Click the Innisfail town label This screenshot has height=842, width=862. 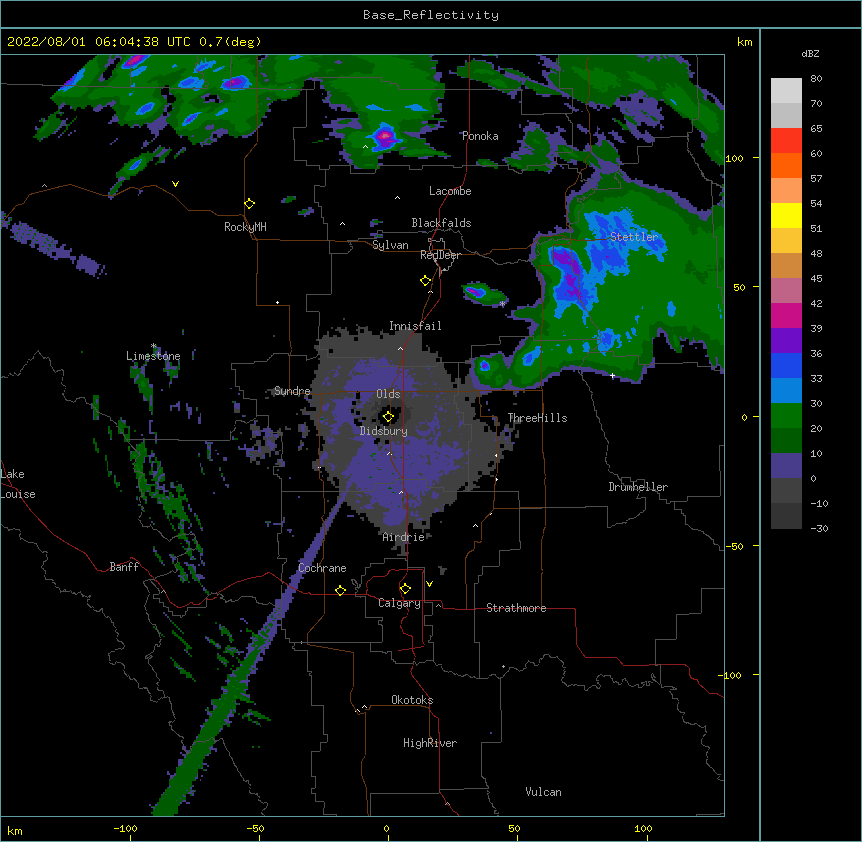click(x=415, y=326)
